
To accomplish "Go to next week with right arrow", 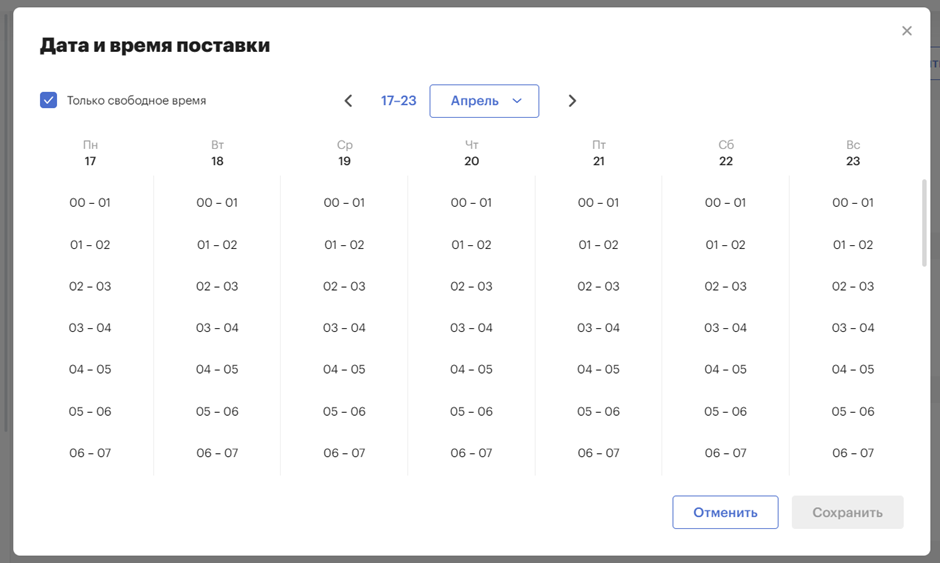I will pyautogui.click(x=572, y=101).
